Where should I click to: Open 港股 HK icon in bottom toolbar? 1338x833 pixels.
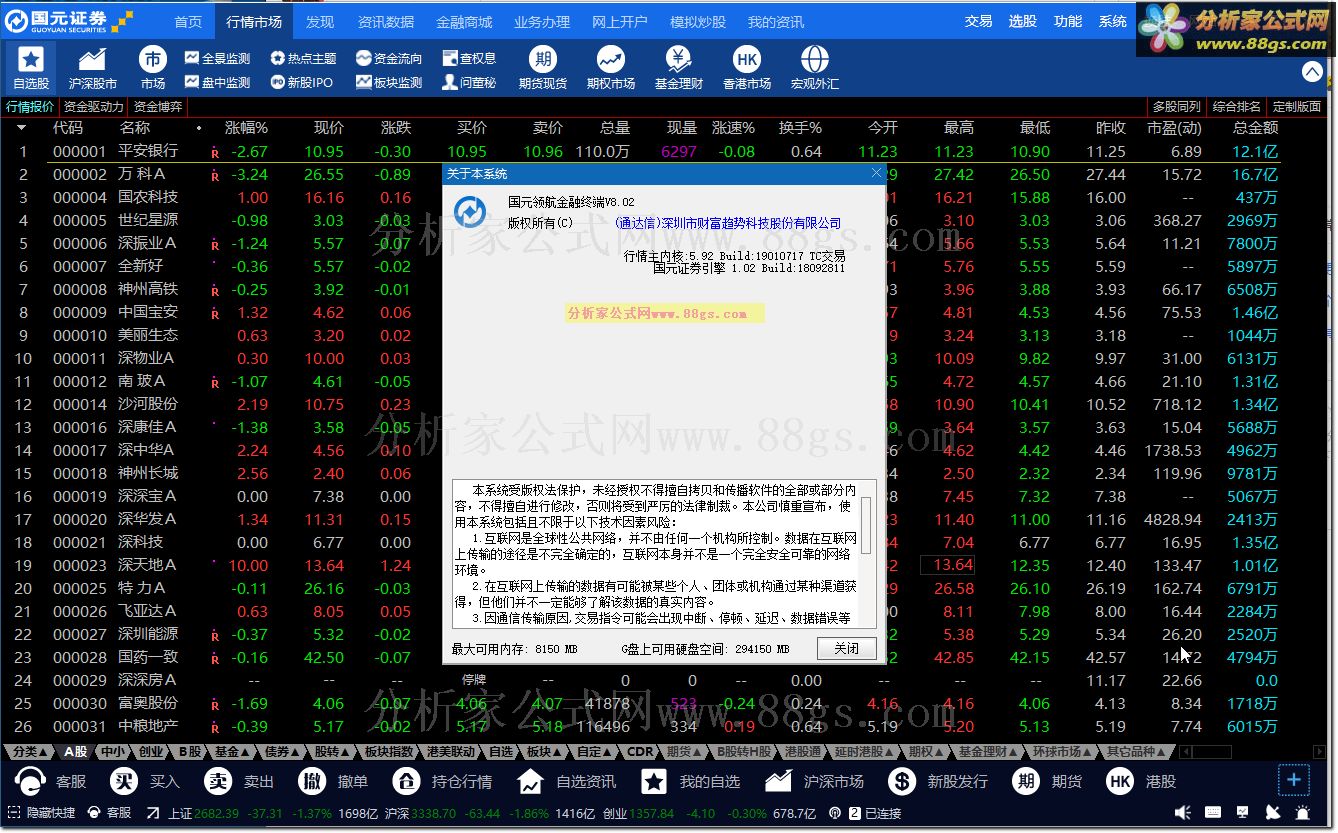1120,781
